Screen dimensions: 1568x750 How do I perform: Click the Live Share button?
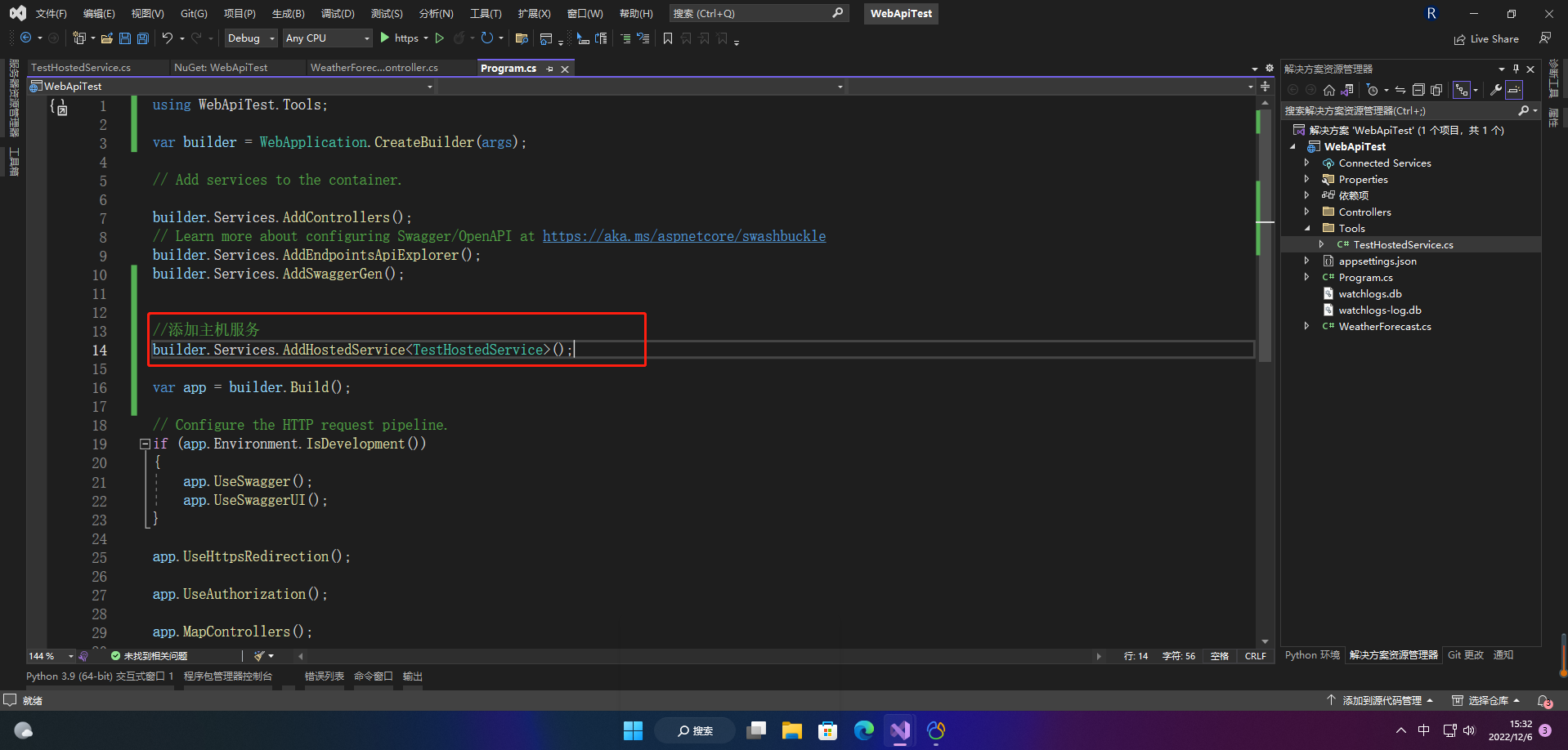click(x=1486, y=38)
